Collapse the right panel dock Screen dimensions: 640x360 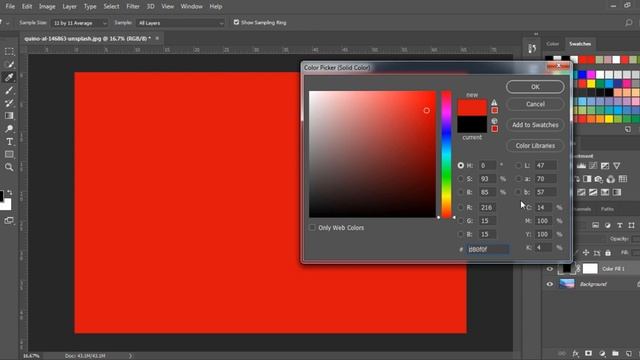(x=536, y=34)
